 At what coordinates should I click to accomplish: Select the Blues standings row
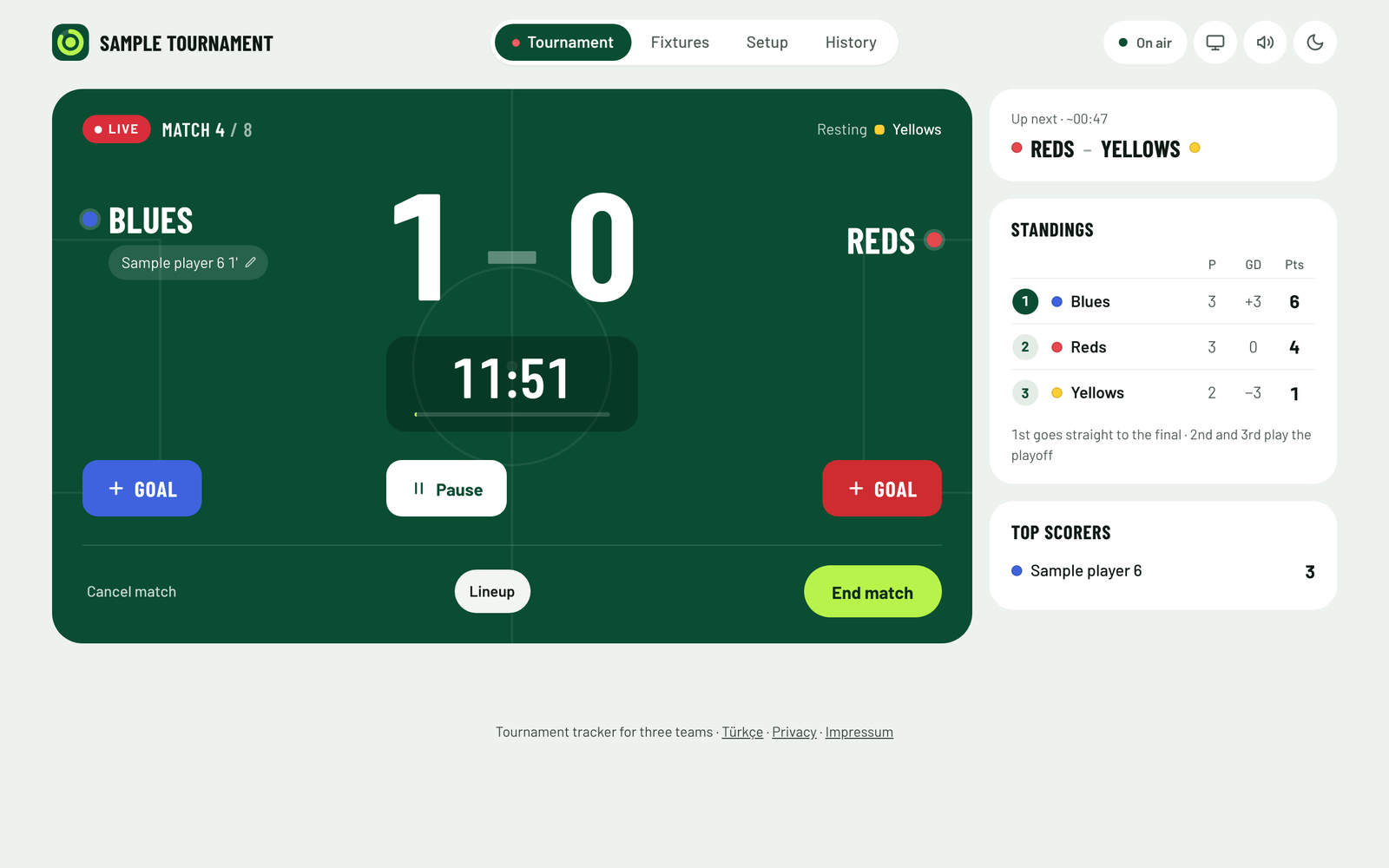(x=1163, y=301)
